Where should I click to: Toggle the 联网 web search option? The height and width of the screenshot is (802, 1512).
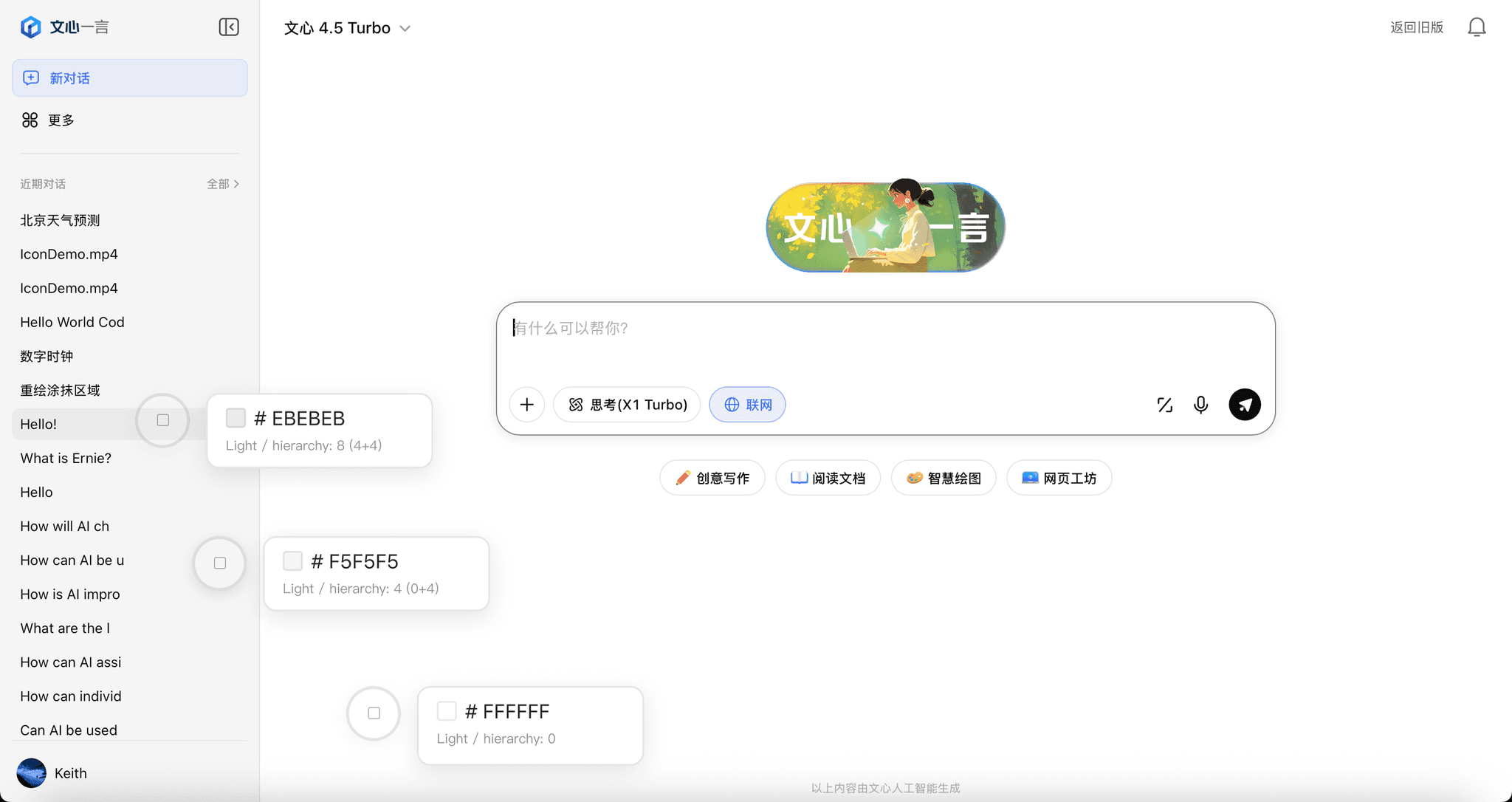pyautogui.click(x=747, y=405)
